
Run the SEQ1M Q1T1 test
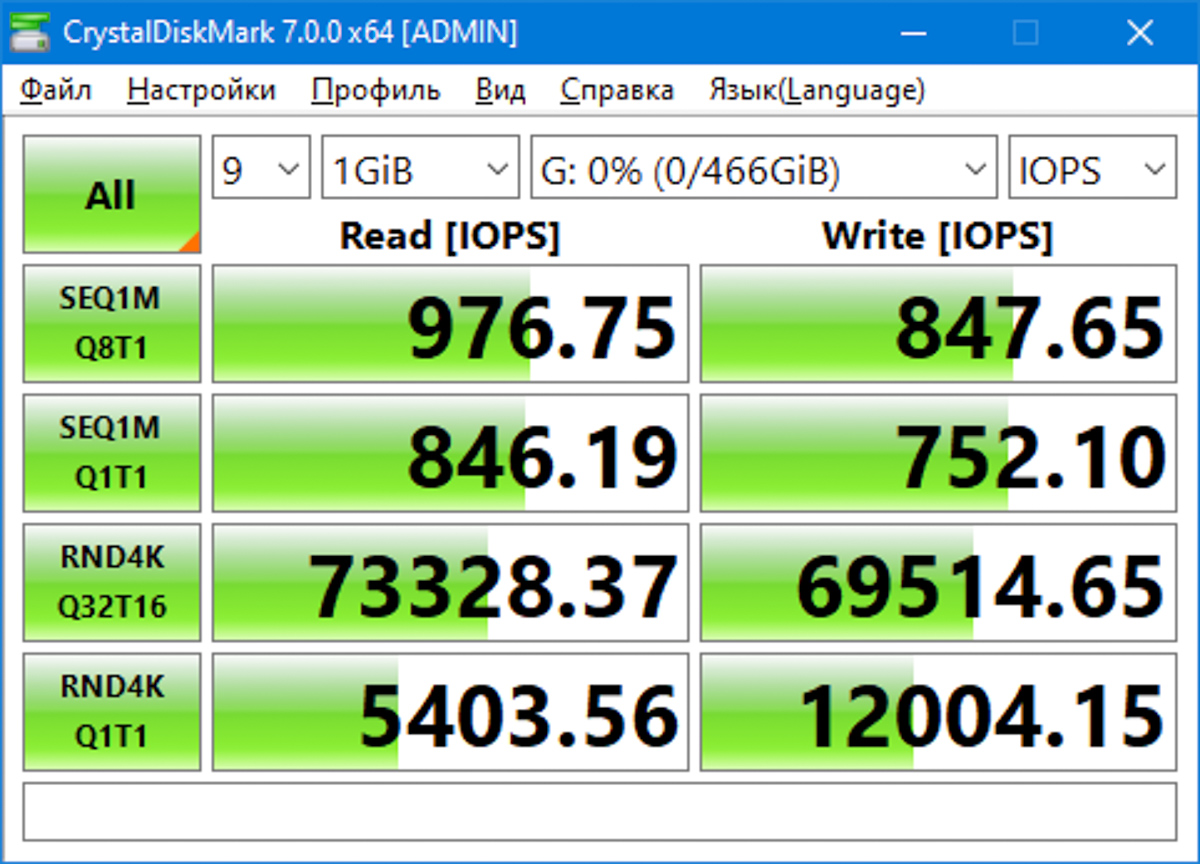[112, 453]
